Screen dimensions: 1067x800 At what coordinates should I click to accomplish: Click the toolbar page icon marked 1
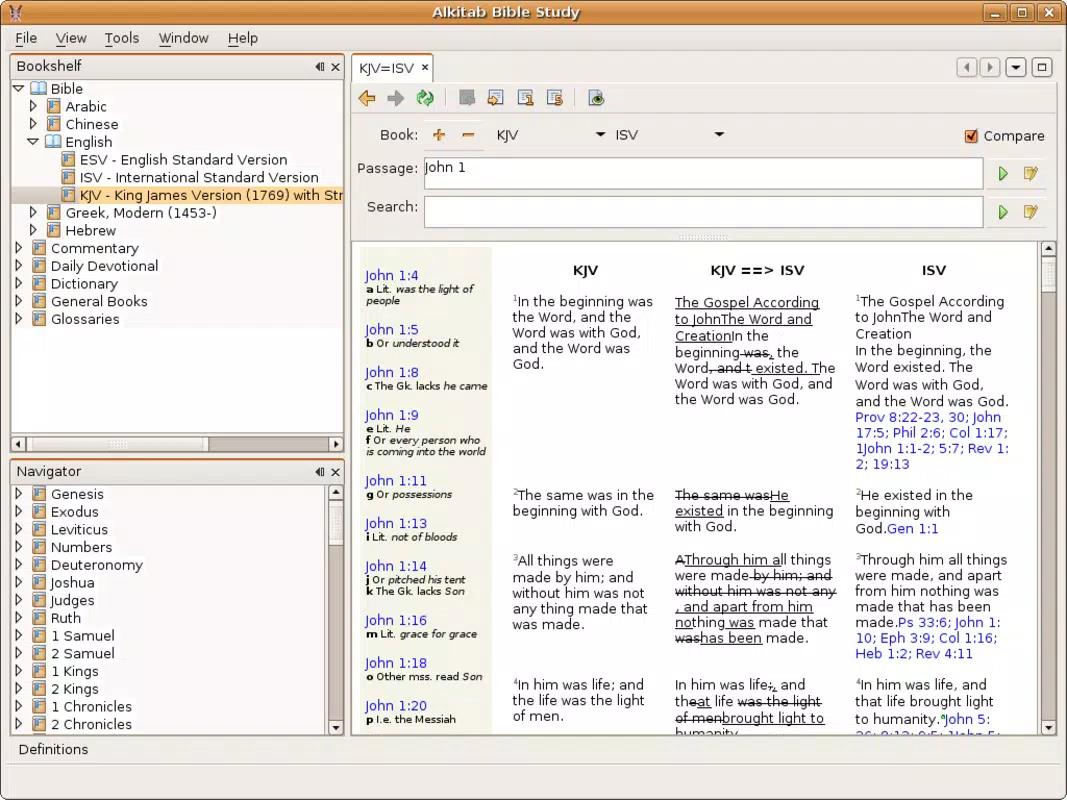525,99
